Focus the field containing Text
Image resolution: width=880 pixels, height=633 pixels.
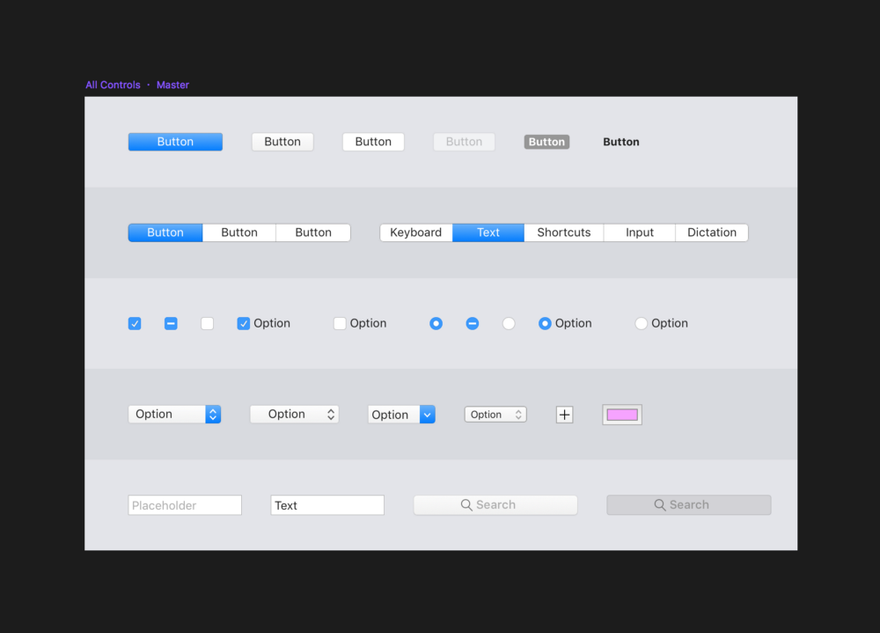327,505
